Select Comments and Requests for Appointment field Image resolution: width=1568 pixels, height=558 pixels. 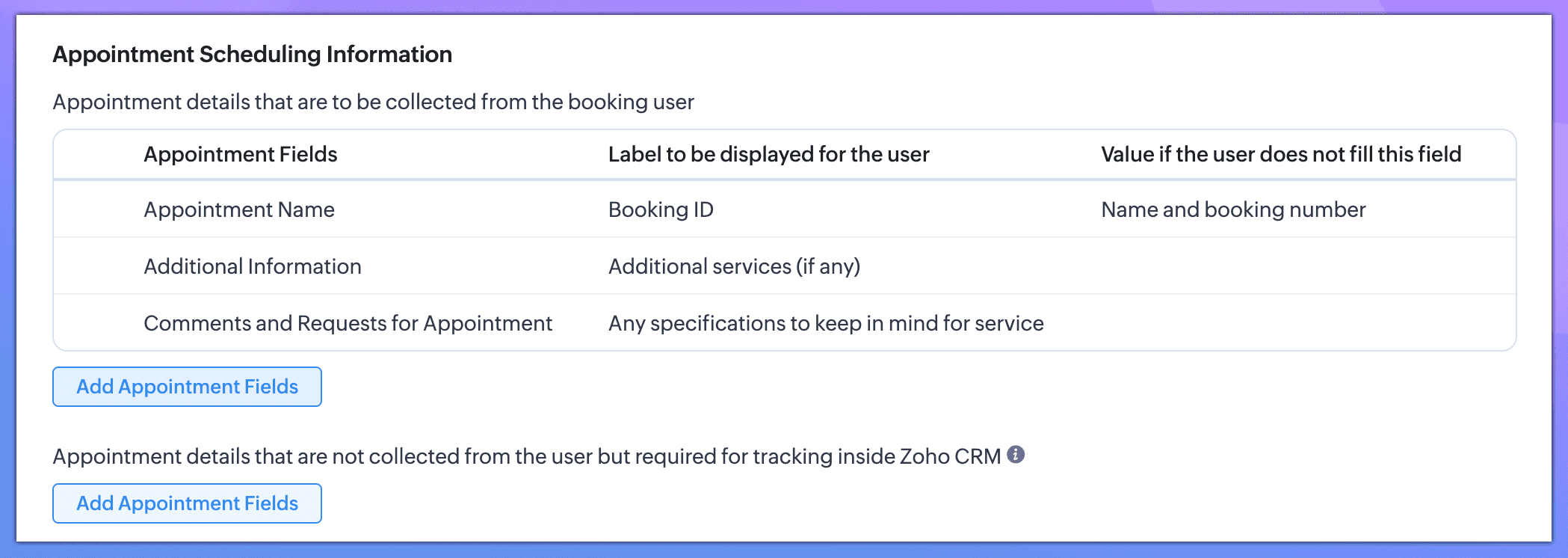tap(348, 323)
